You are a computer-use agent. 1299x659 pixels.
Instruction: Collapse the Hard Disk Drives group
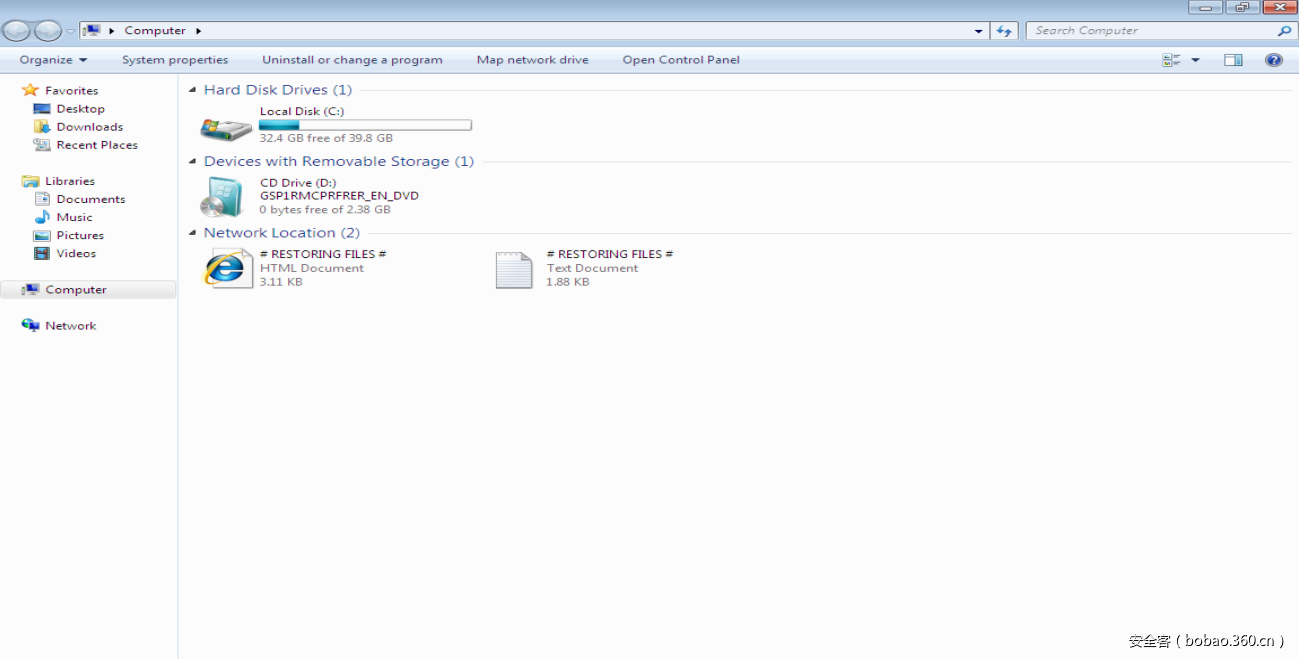pos(192,90)
